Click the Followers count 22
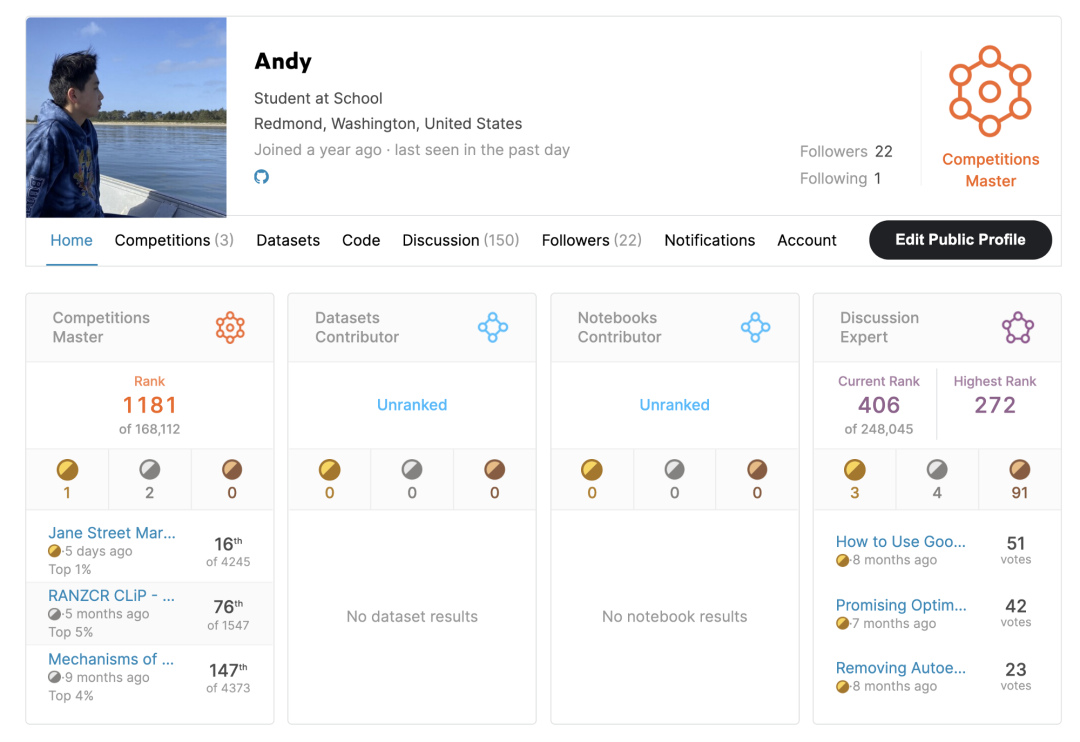 (x=883, y=152)
